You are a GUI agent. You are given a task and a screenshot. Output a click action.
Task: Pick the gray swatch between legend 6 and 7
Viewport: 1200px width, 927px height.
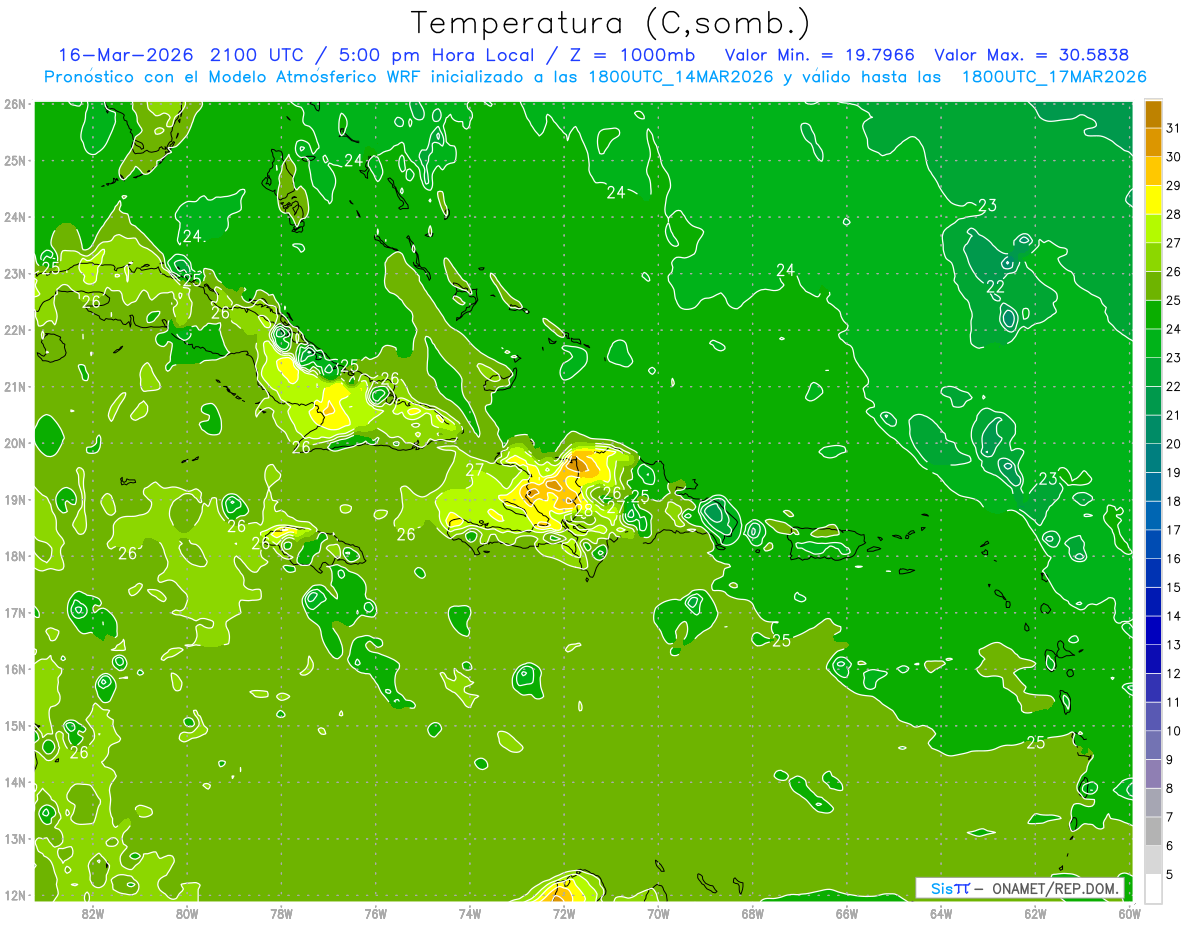[x=1153, y=830]
